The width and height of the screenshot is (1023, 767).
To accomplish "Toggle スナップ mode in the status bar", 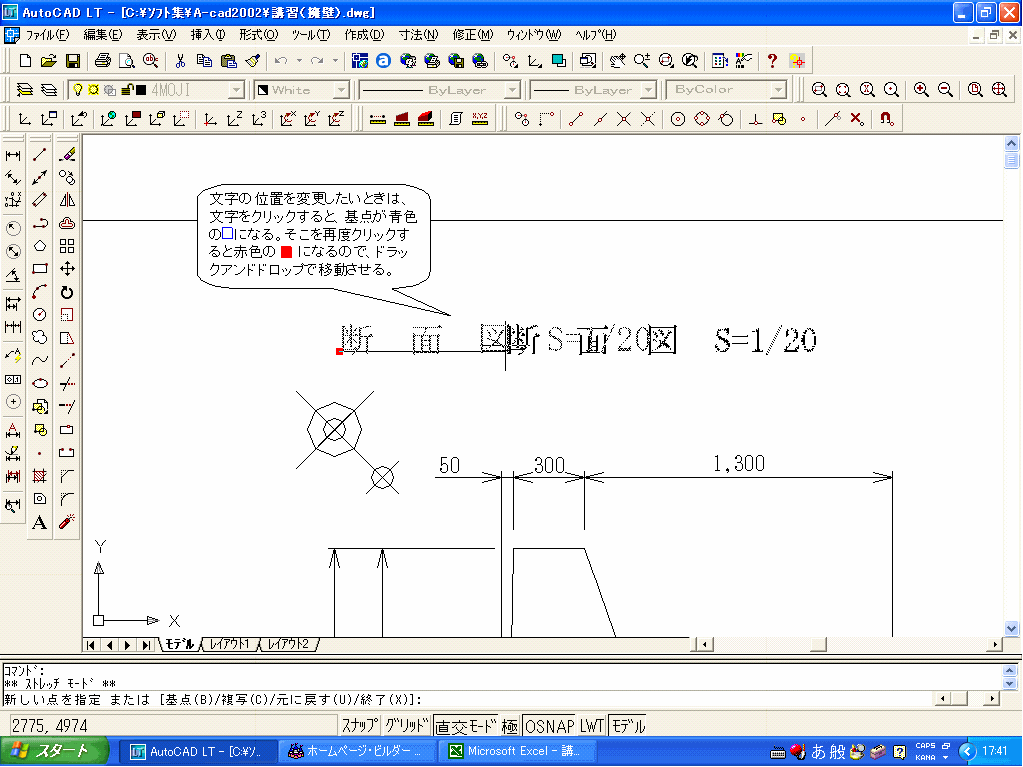I will 360,725.
